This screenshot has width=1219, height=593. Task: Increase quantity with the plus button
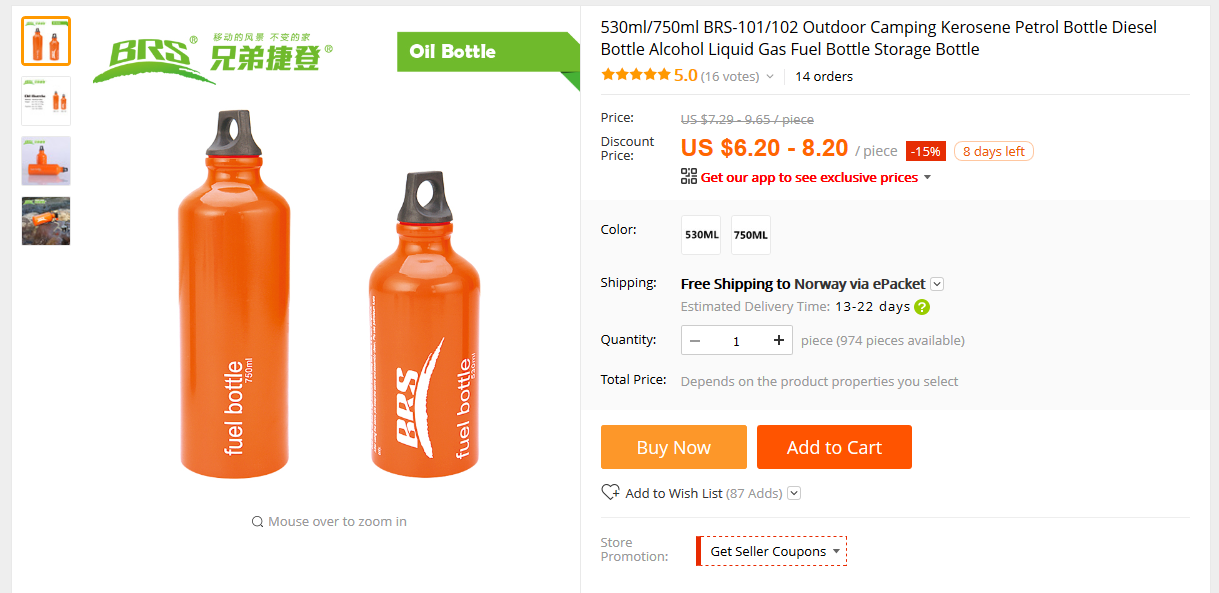779,341
